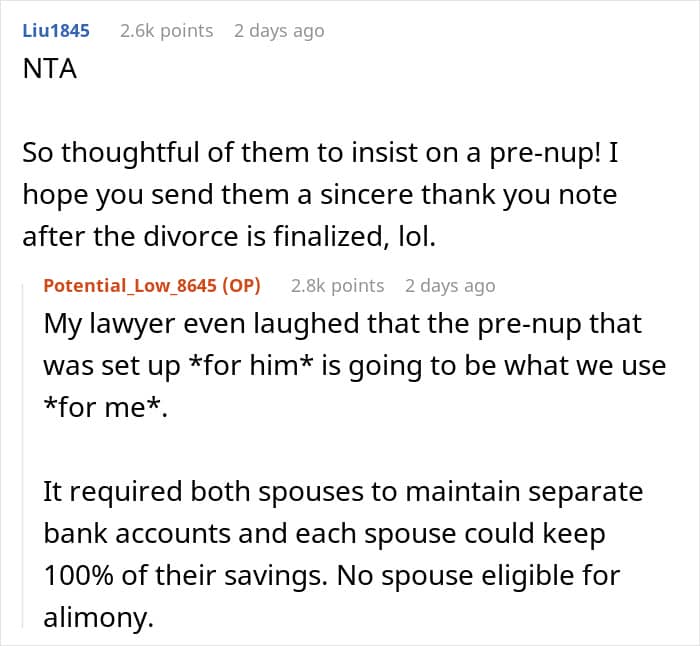Click the (OP) label
The height and width of the screenshot is (646, 700).
[240, 285]
